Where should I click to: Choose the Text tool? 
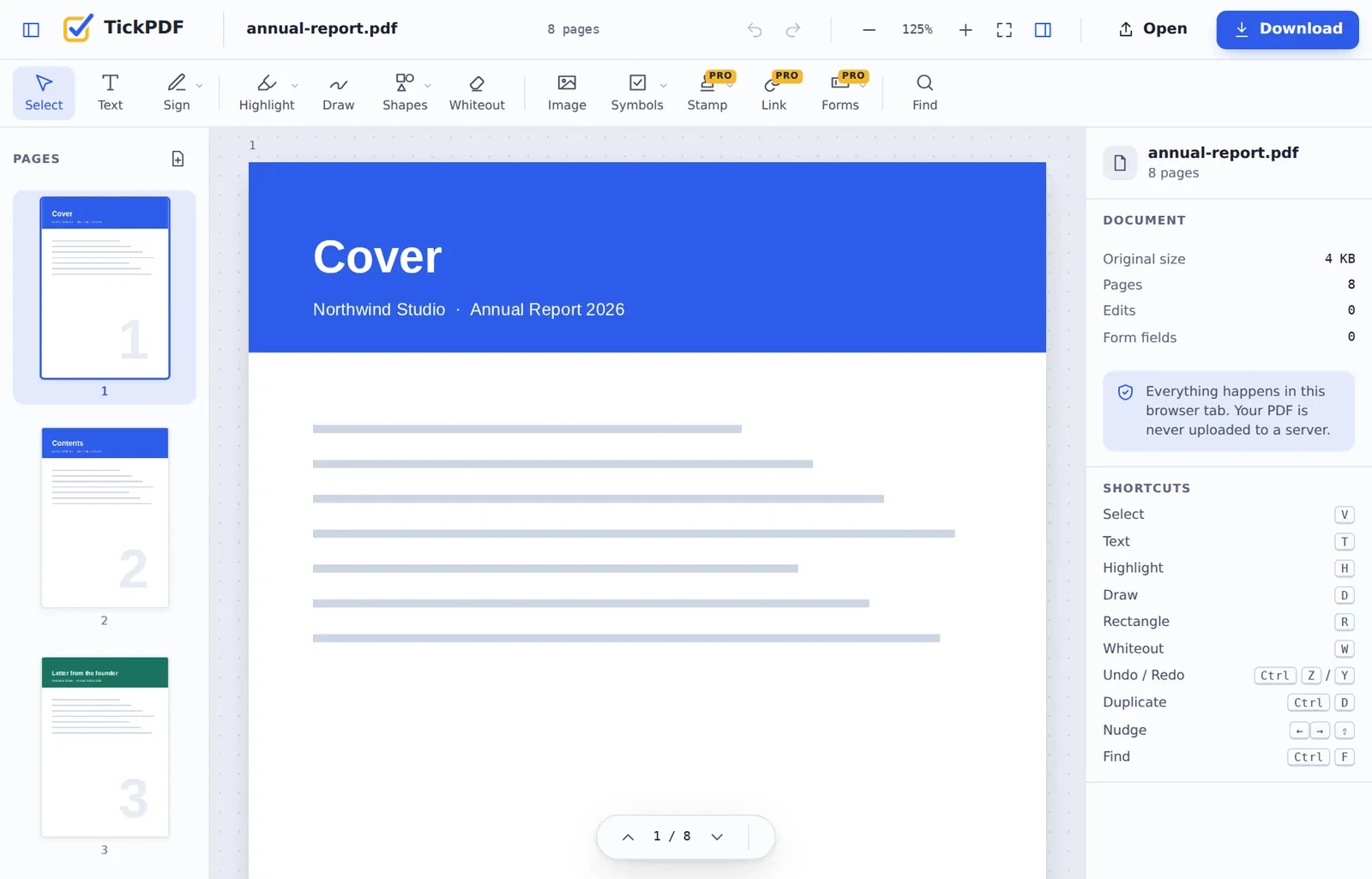coord(110,93)
